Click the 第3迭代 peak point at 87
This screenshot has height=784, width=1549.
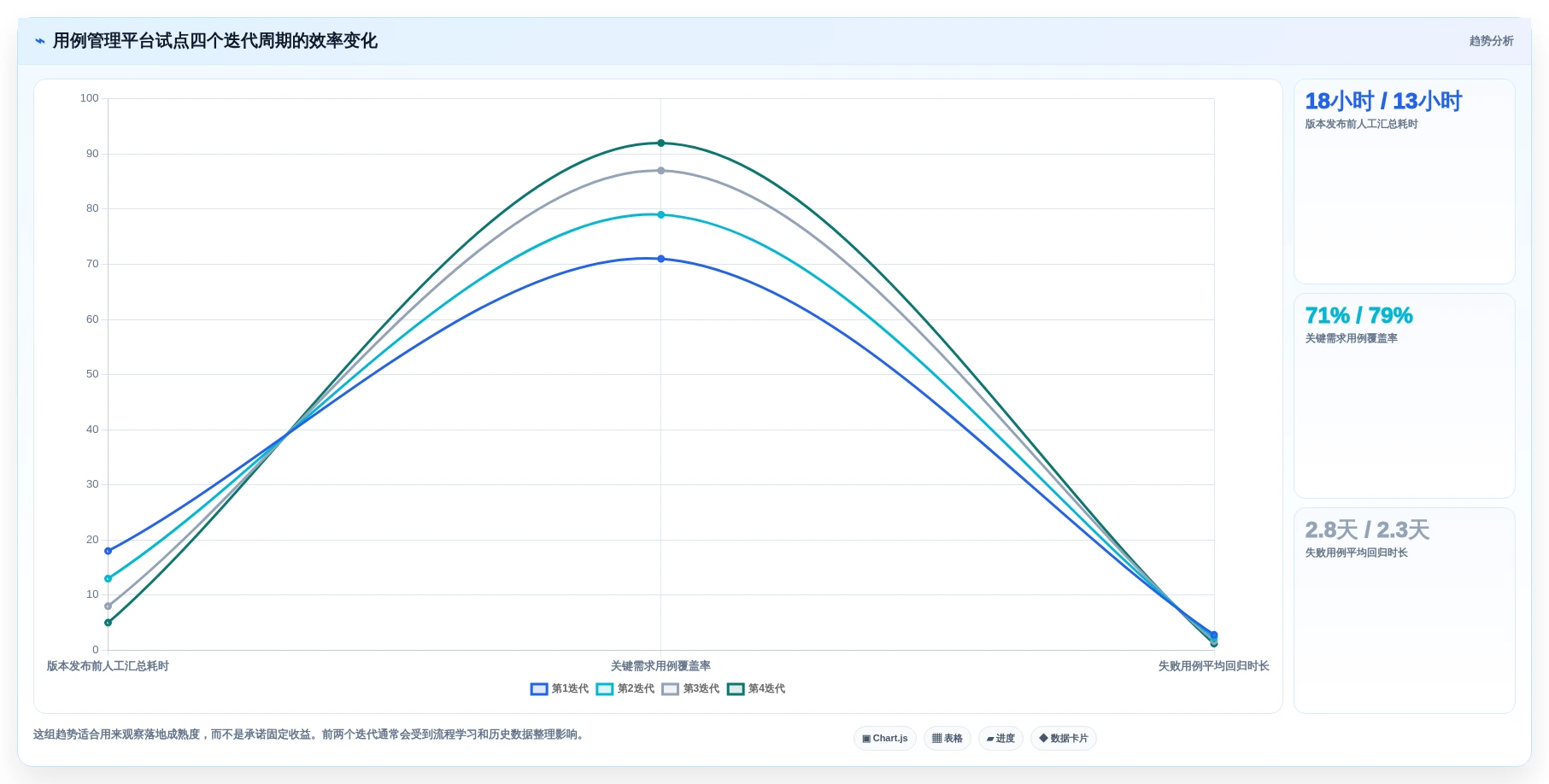[660, 171]
